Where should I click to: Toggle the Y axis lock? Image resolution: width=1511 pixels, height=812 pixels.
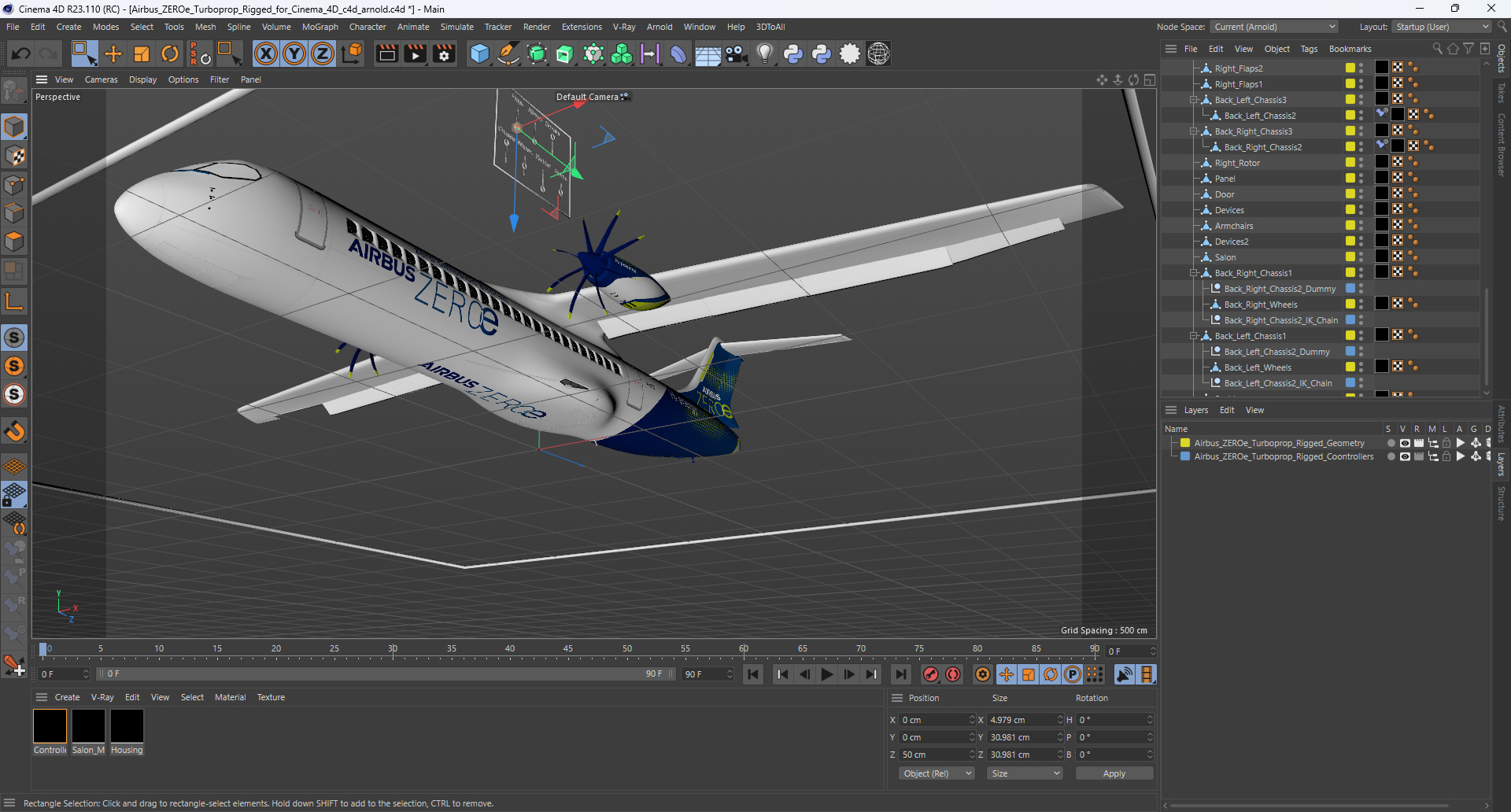click(294, 54)
